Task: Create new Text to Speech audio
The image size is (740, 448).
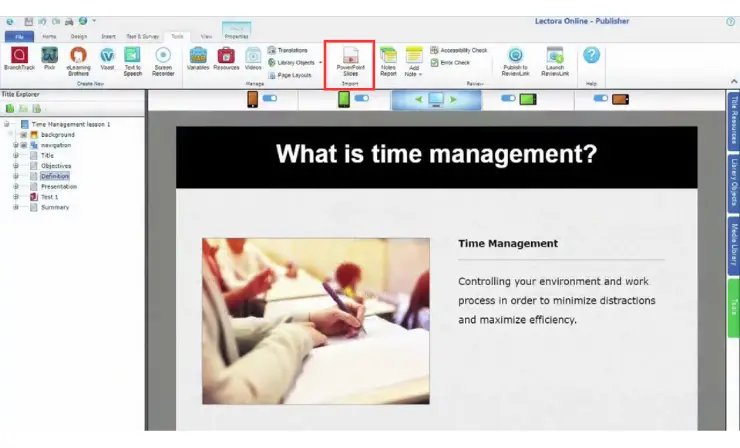Action: [x=133, y=61]
